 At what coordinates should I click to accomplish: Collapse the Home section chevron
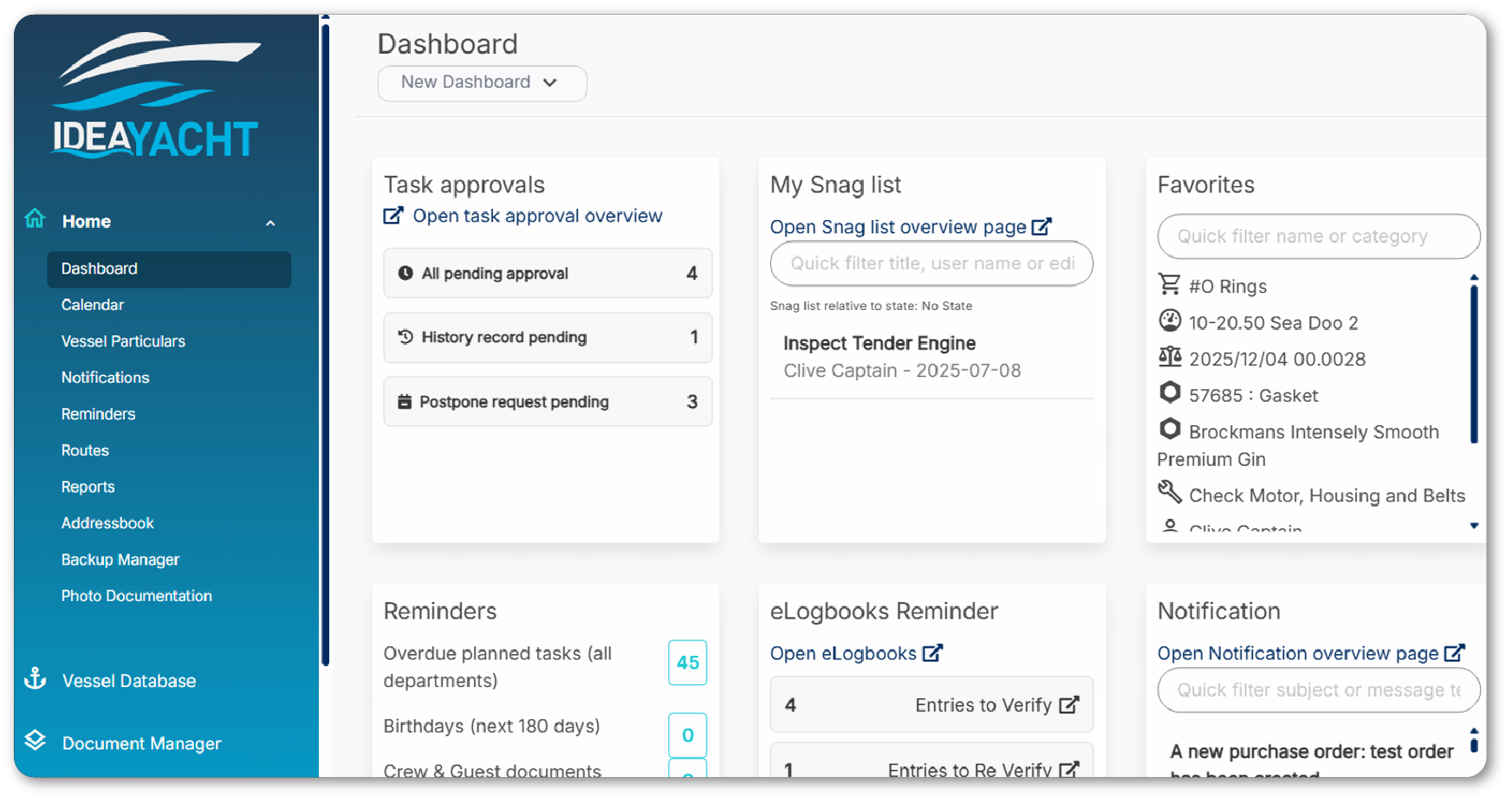tap(270, 223)
